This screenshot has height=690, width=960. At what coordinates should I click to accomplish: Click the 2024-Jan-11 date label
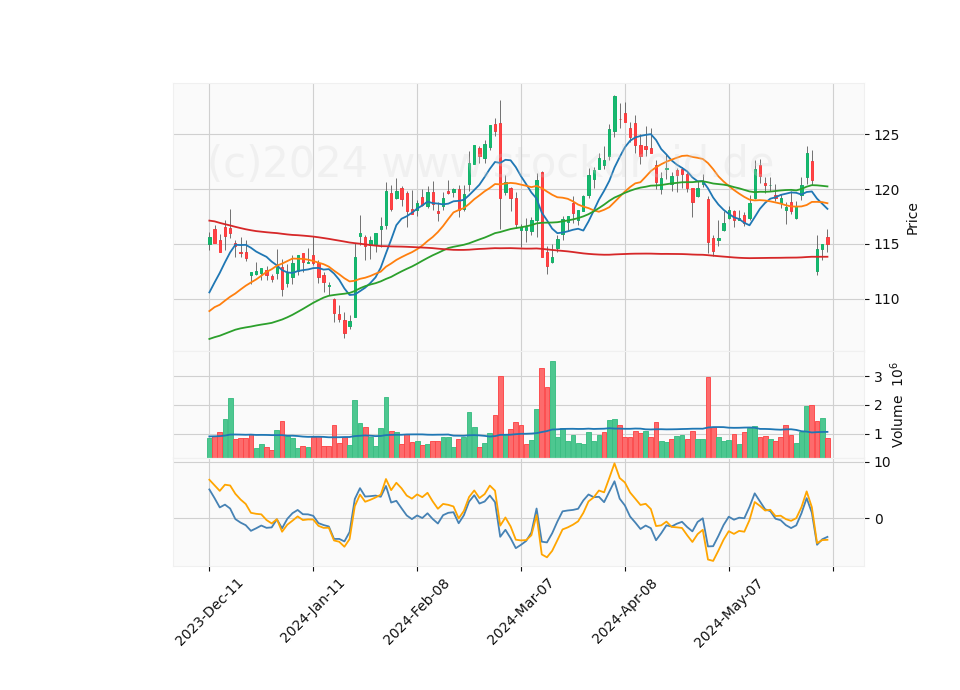click(x=312, y=611)
